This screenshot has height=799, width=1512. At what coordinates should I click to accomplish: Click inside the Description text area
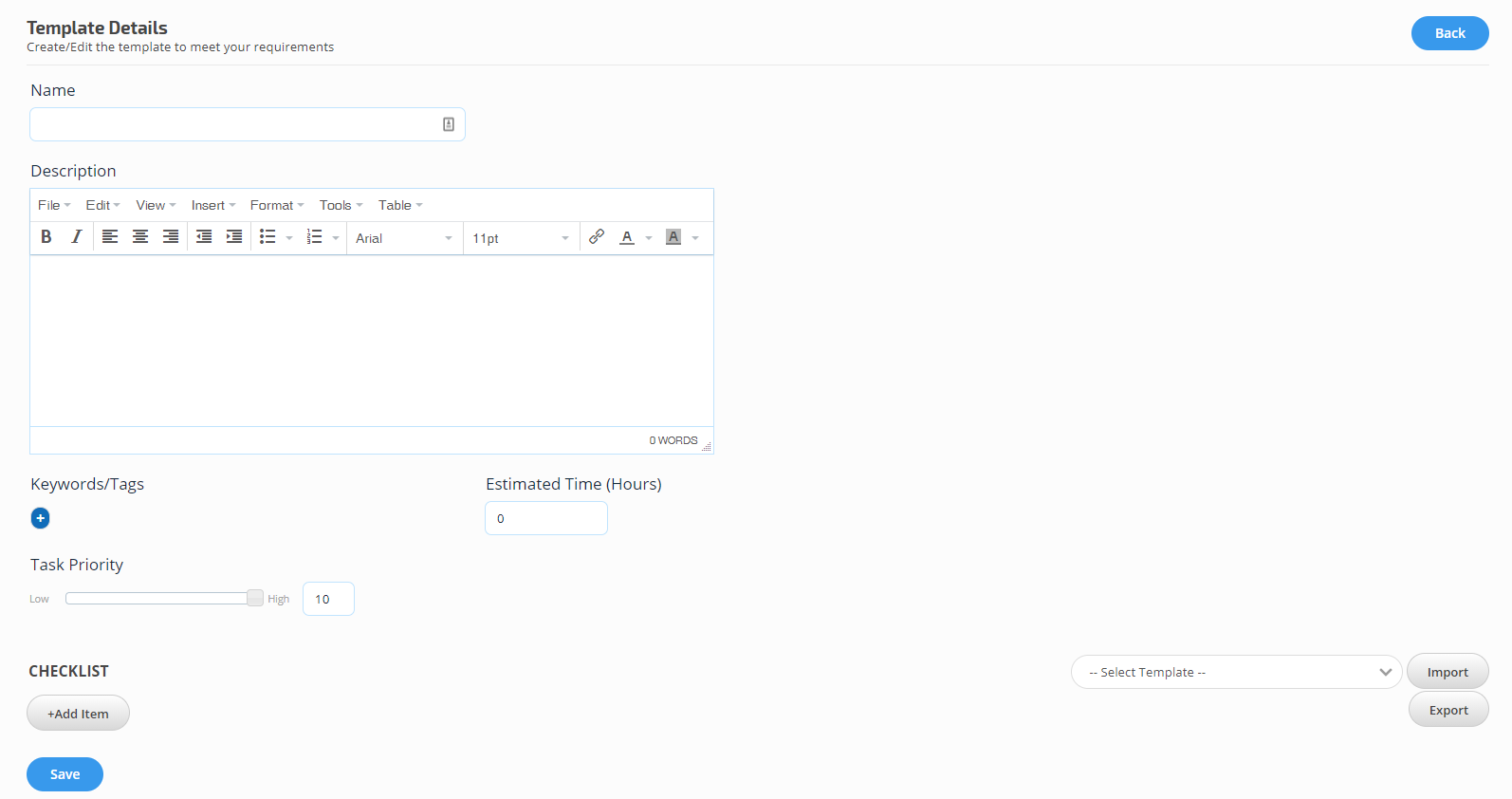[372, 341]
